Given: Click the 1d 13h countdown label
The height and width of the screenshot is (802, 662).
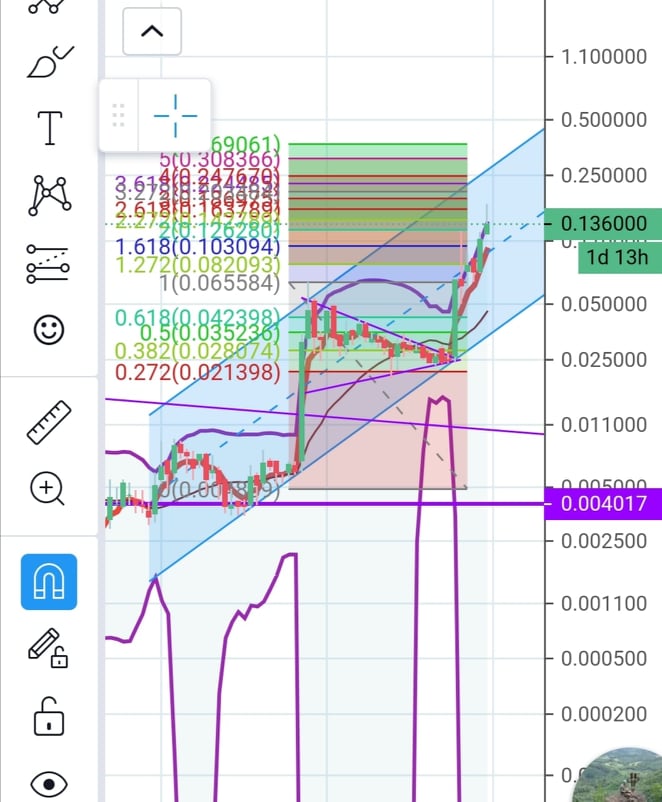Looking at the screenshot, I should [x=619, y=257].
